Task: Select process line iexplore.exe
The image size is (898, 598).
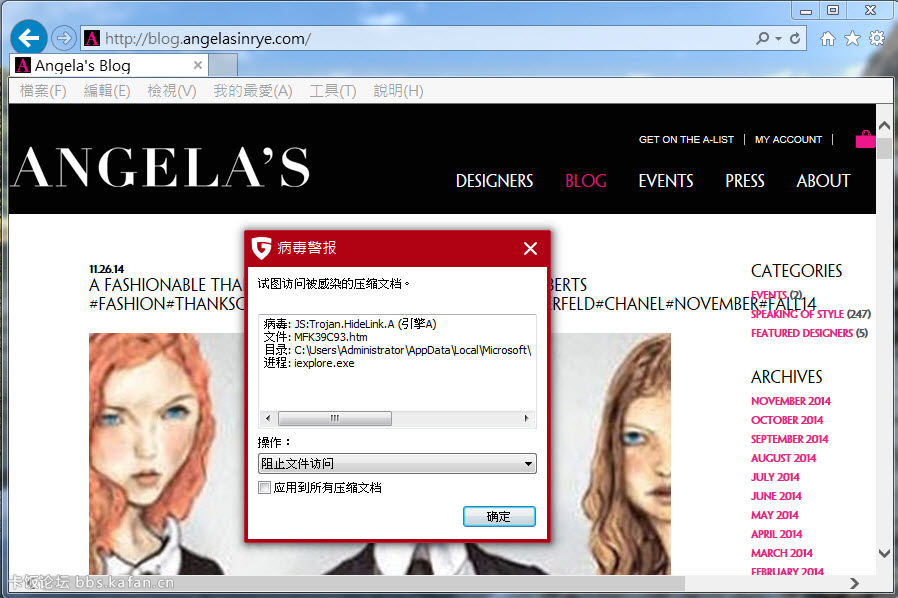Action: 309,363
